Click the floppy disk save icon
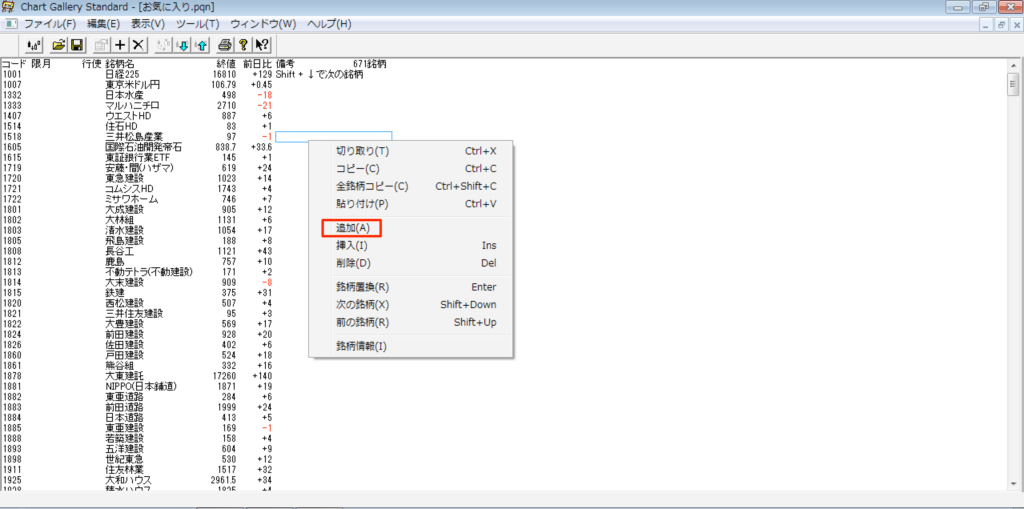Image resolution: width=1024 pixels, height=509 pixels. (76, 45)
